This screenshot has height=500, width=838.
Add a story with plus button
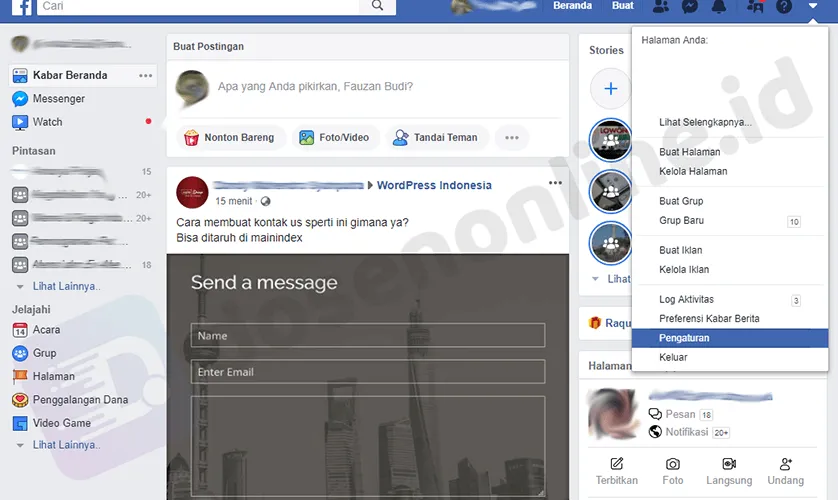[611, 89]
